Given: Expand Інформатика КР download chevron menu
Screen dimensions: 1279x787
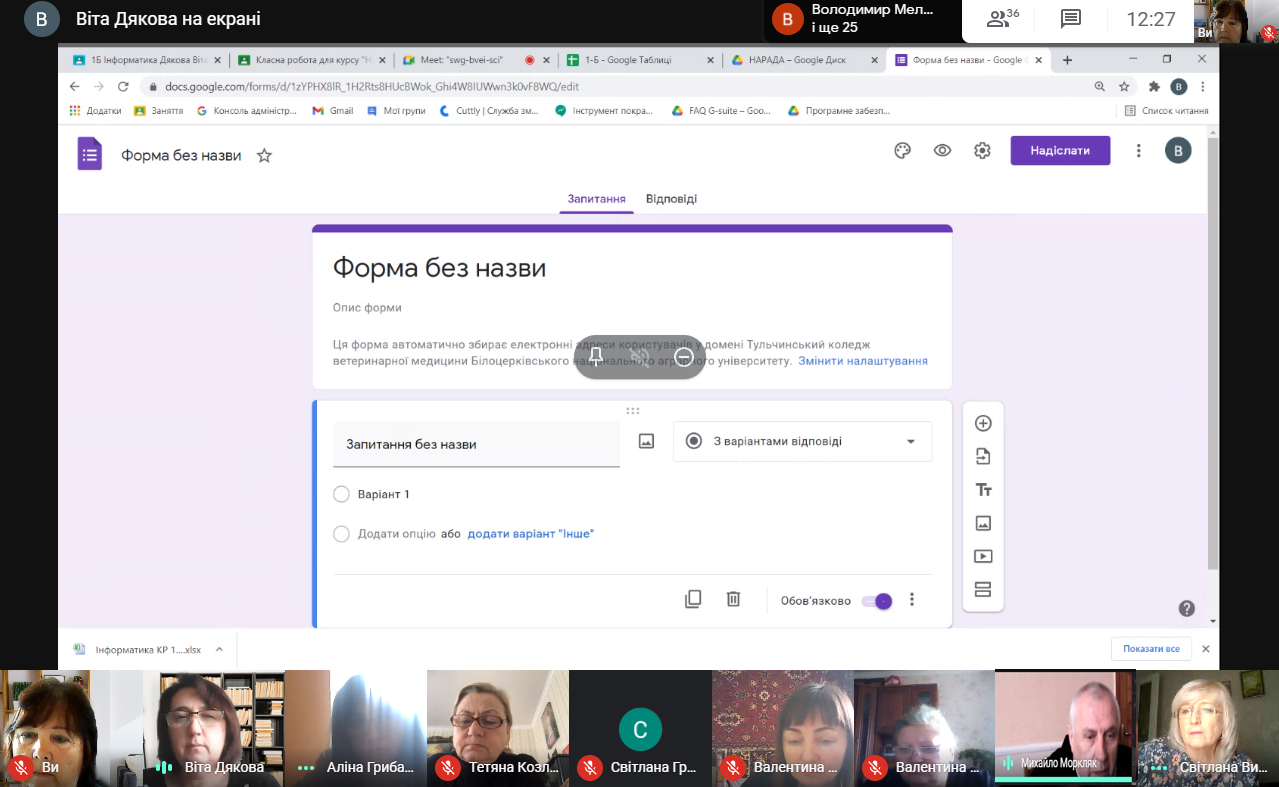Looking at the screenshot, I should tap(219, 649).
